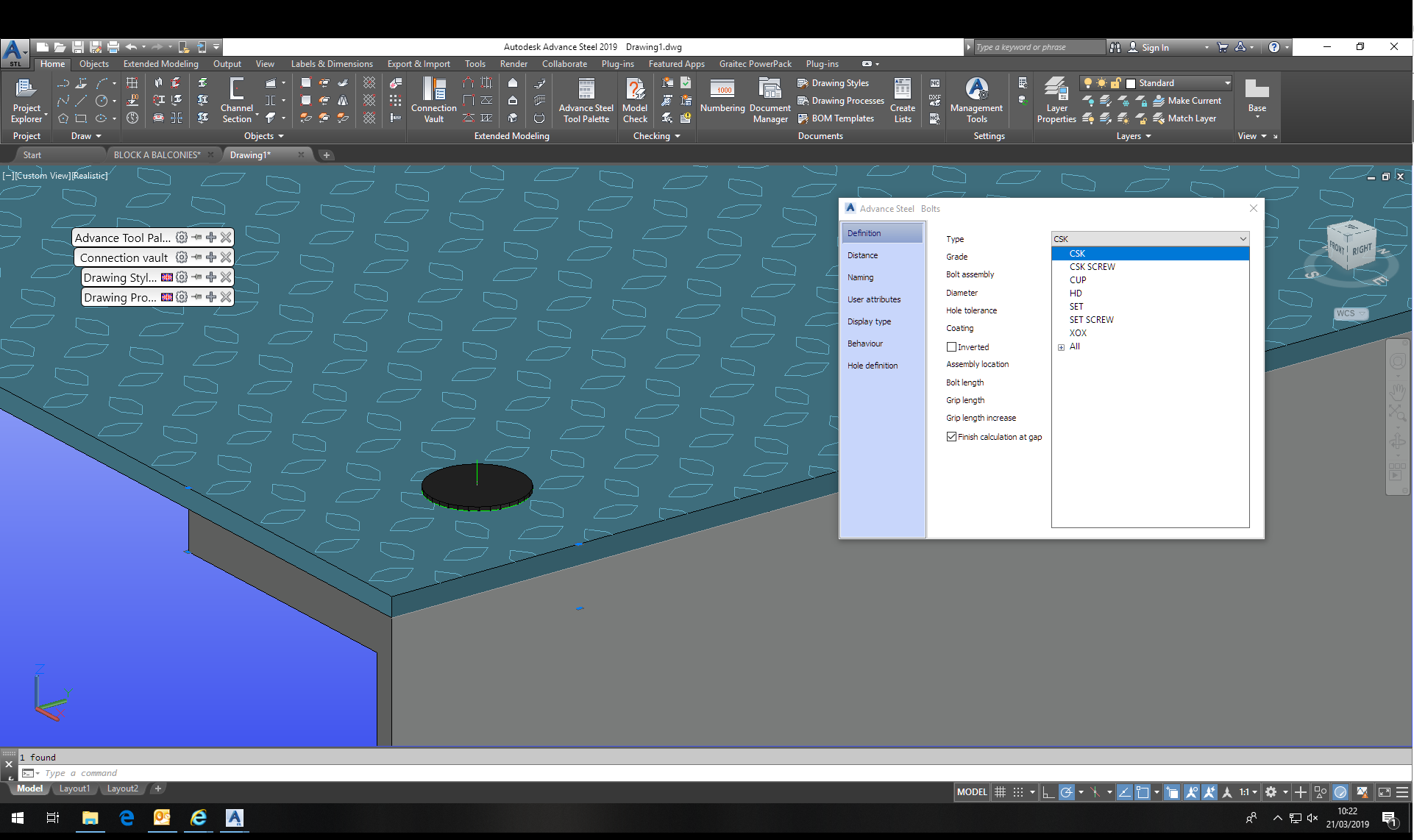Click Drawing Styles in Documents panel
This screenshot has width=1414, height=840.
pyautogui.click(x=839, y=83)
